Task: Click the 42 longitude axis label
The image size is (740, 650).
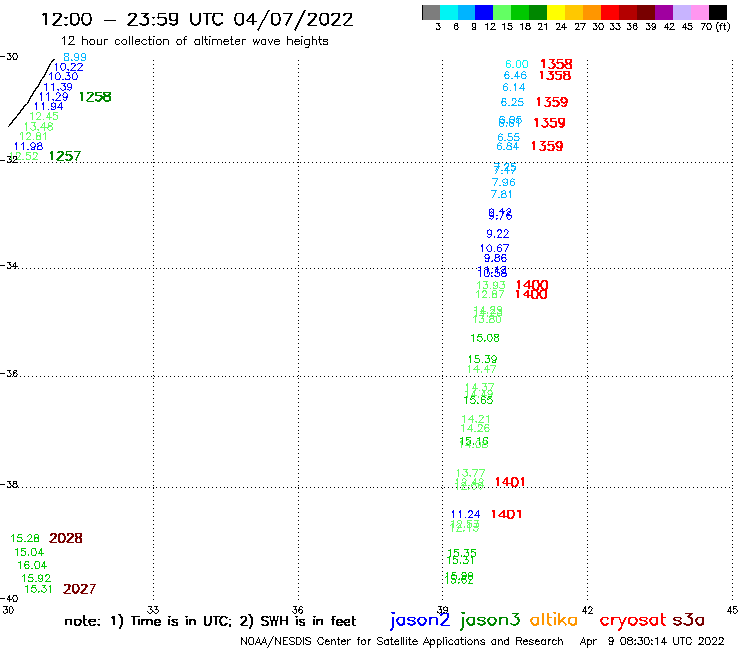Action: pos(587,610)
